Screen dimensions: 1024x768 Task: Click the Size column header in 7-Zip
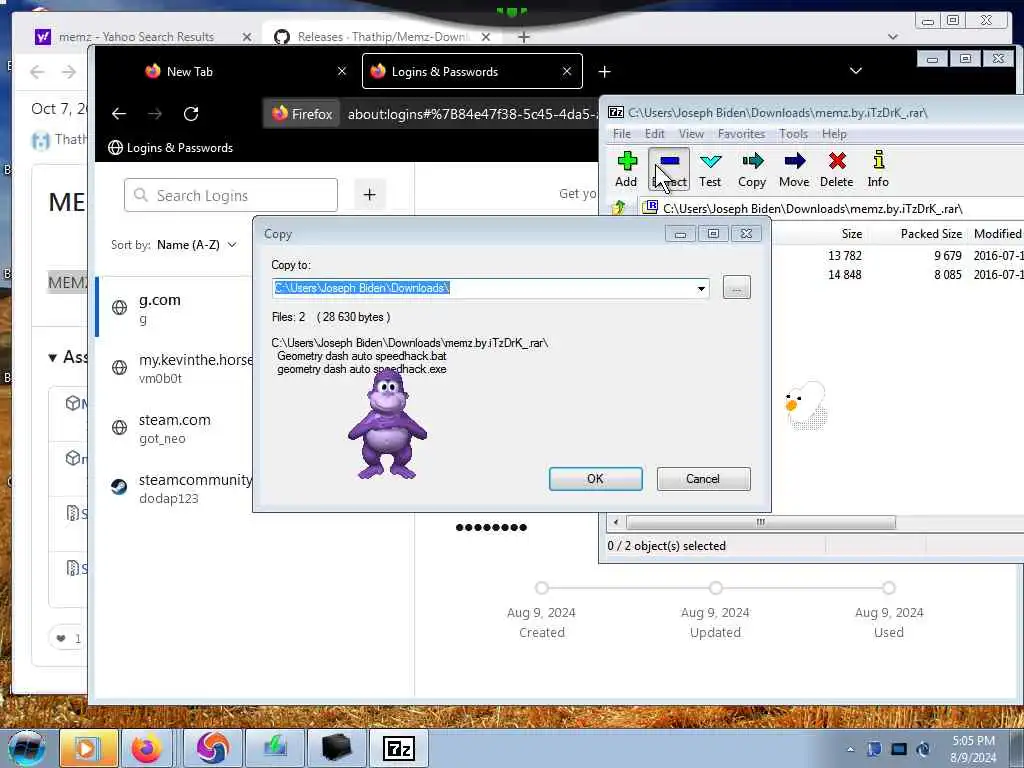coord(852,234)
